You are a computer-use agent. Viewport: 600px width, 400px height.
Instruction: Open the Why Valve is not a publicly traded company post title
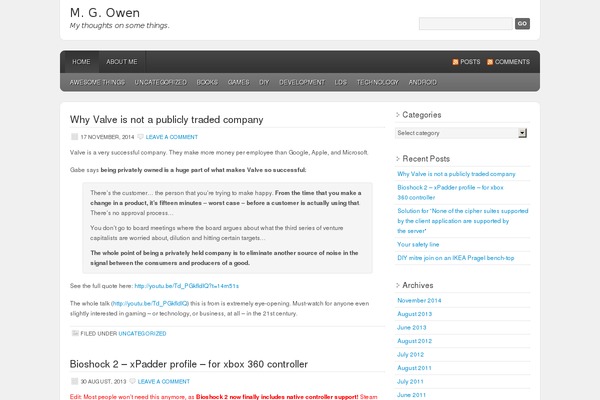166,119
